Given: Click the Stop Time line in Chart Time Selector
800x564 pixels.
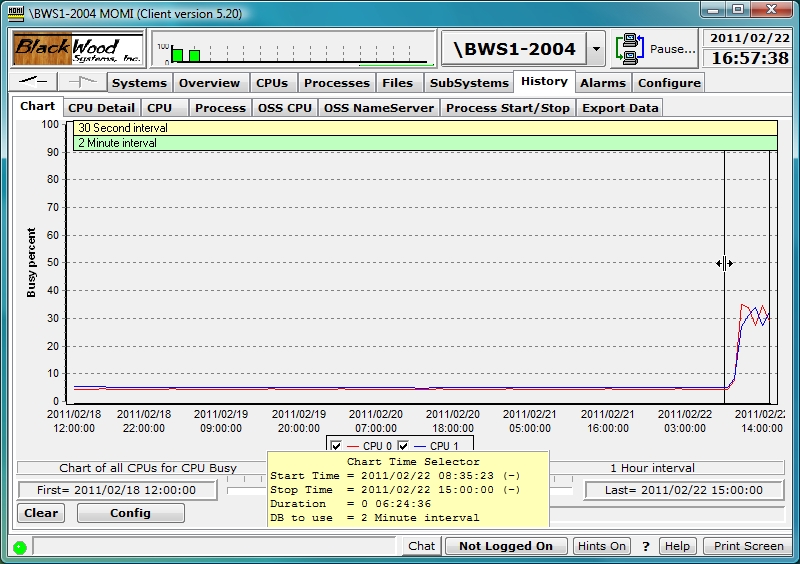Looking at the screenshot, I should 395,490.
